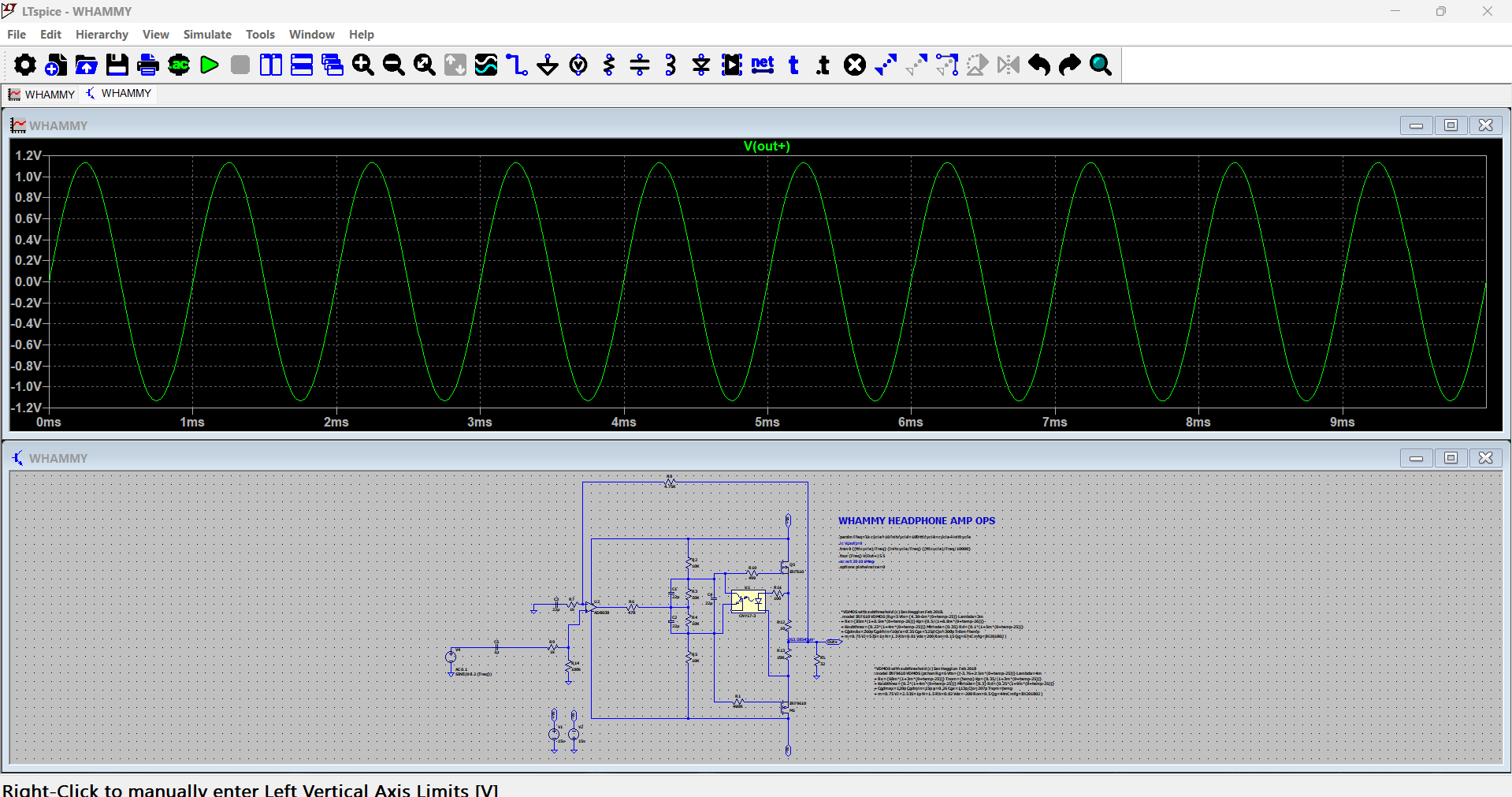
Task: Tile windows horizontally using the toolbar icon
Action: [x=302, y=65]
